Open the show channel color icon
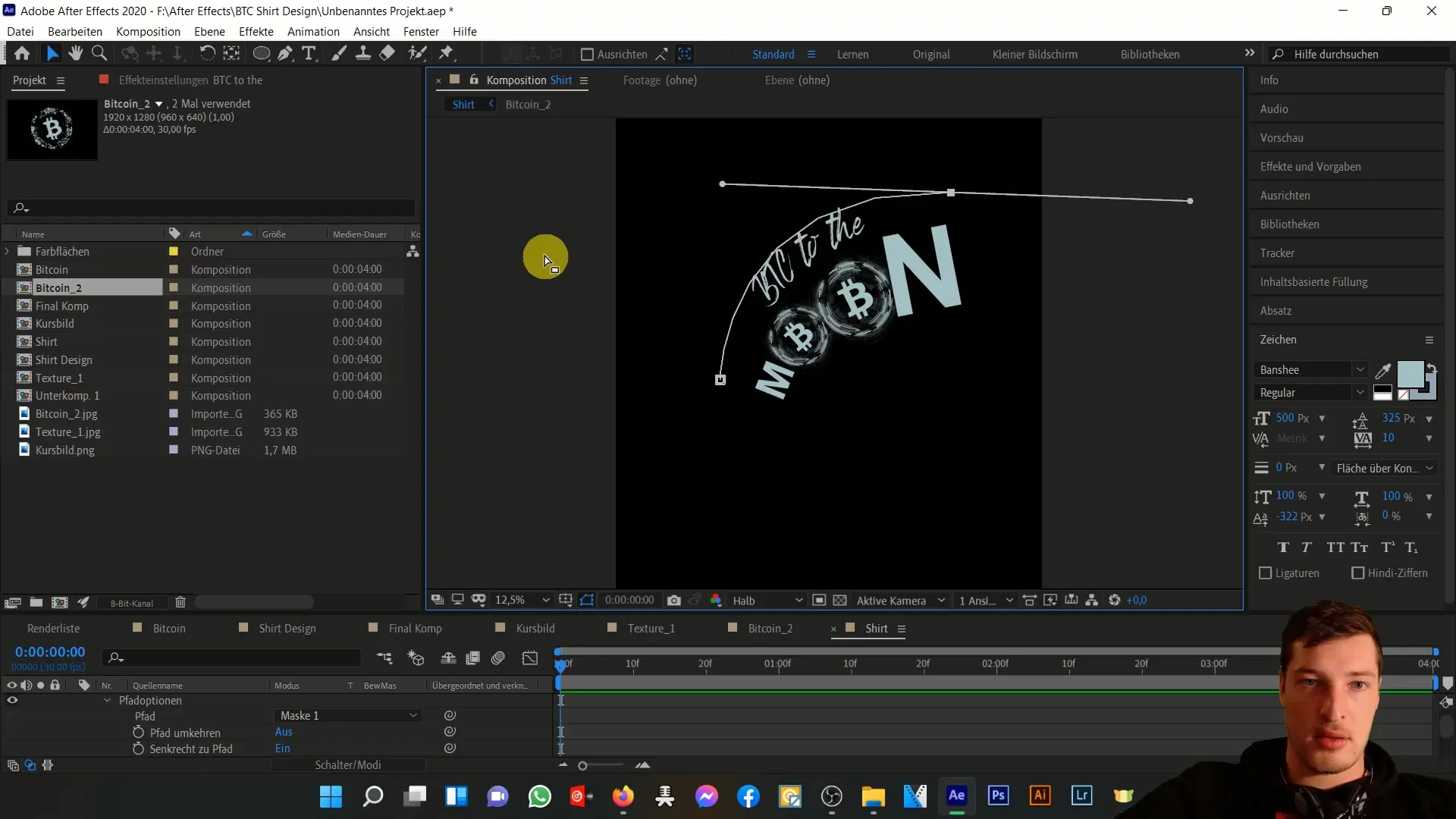Viewport: 1456px width, 819px height. click(716, 600)
